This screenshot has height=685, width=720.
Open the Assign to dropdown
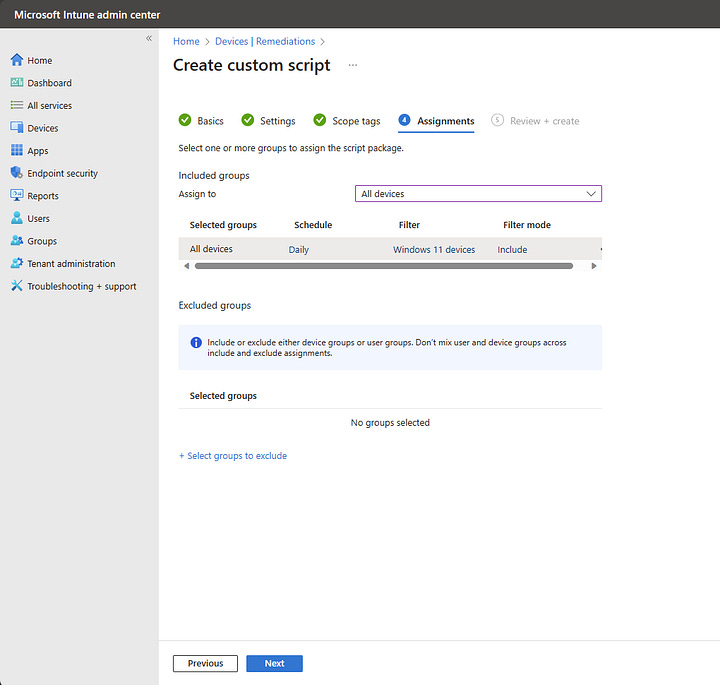pyautogui.click(x=478, y=194)
